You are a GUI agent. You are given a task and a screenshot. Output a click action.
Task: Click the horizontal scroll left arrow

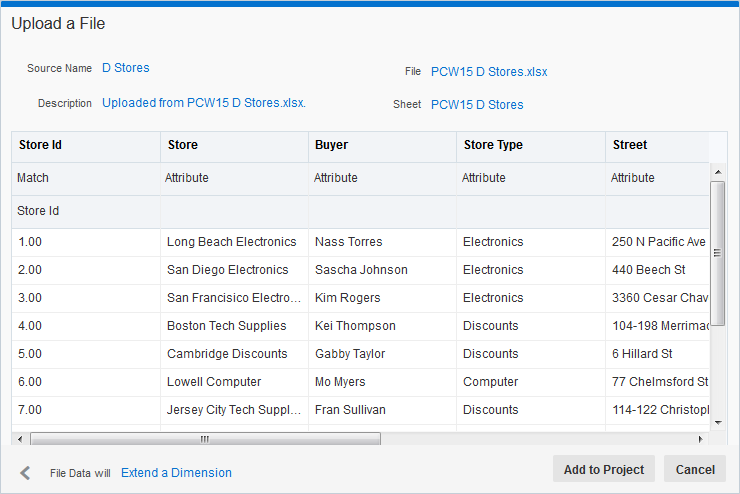[20, 439]
